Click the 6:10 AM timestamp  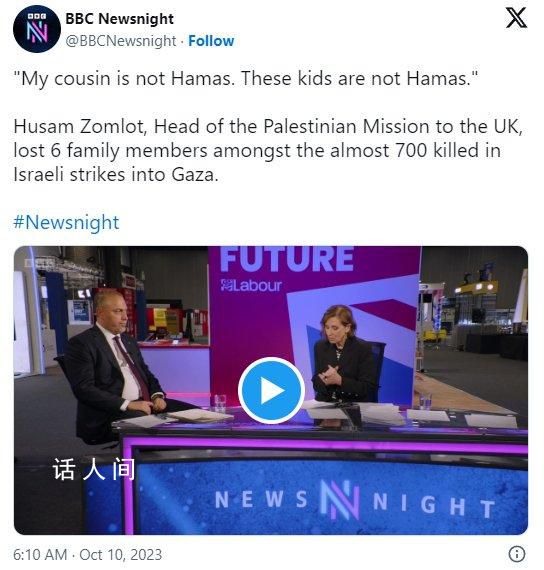tap(40, 555)
